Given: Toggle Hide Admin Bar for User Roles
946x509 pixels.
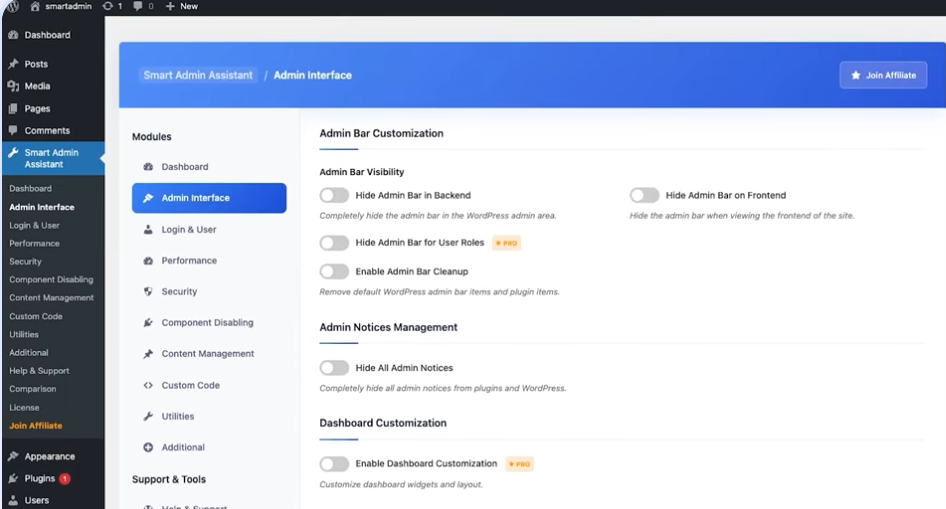Looking at the screenshot, I should click(x=334, y=242).
